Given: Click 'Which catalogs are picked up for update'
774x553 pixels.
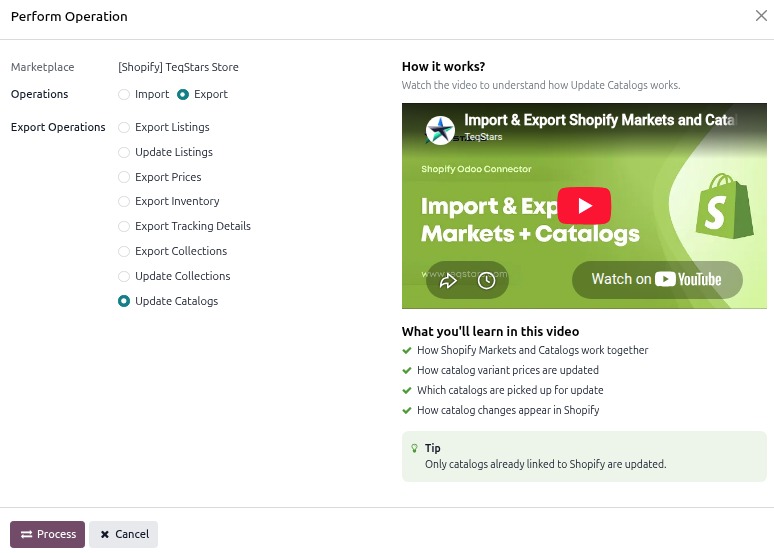Looking at the screenshot, I should (510, 390).
